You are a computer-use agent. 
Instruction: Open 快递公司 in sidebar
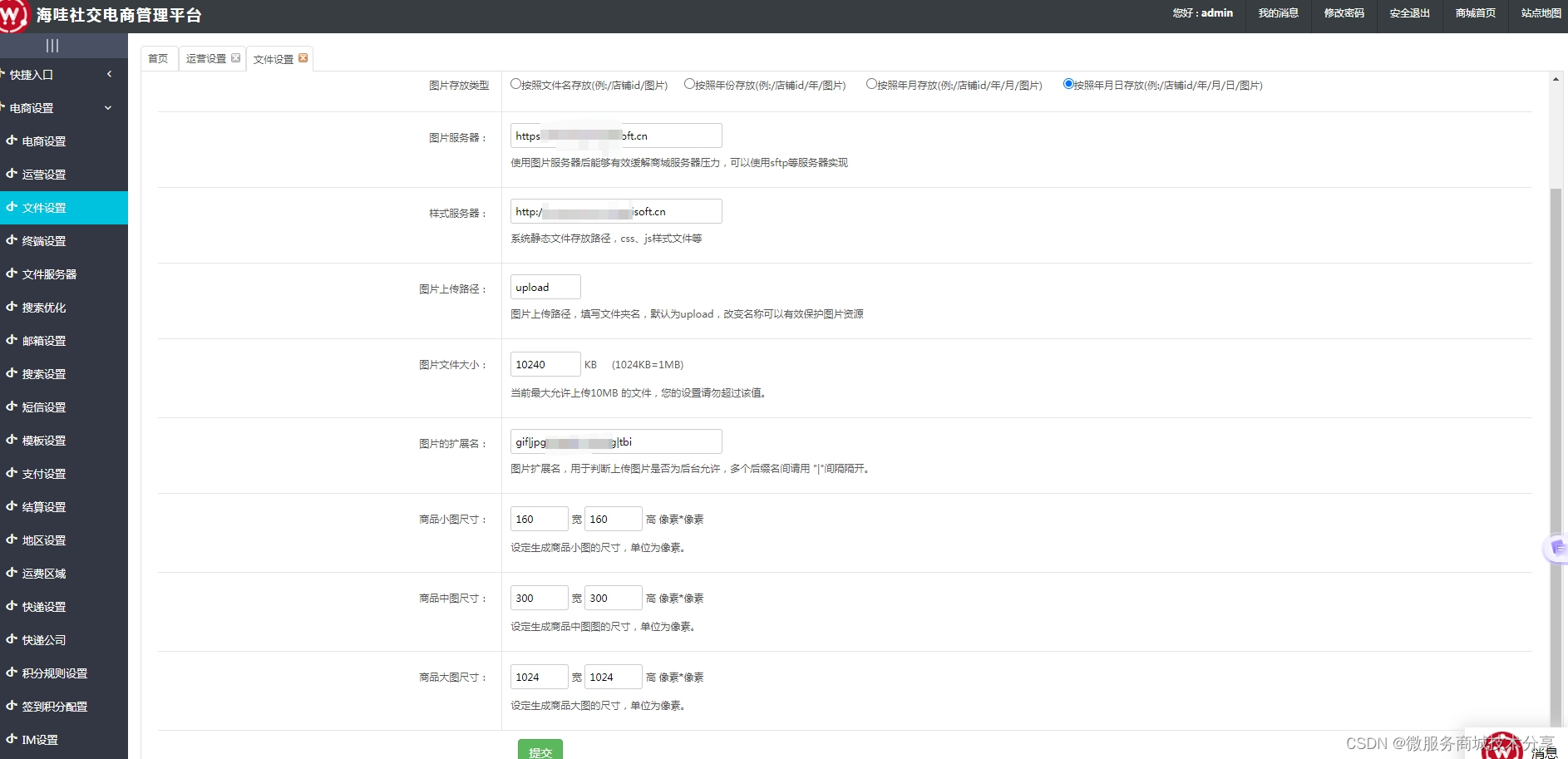coord(64,640)
